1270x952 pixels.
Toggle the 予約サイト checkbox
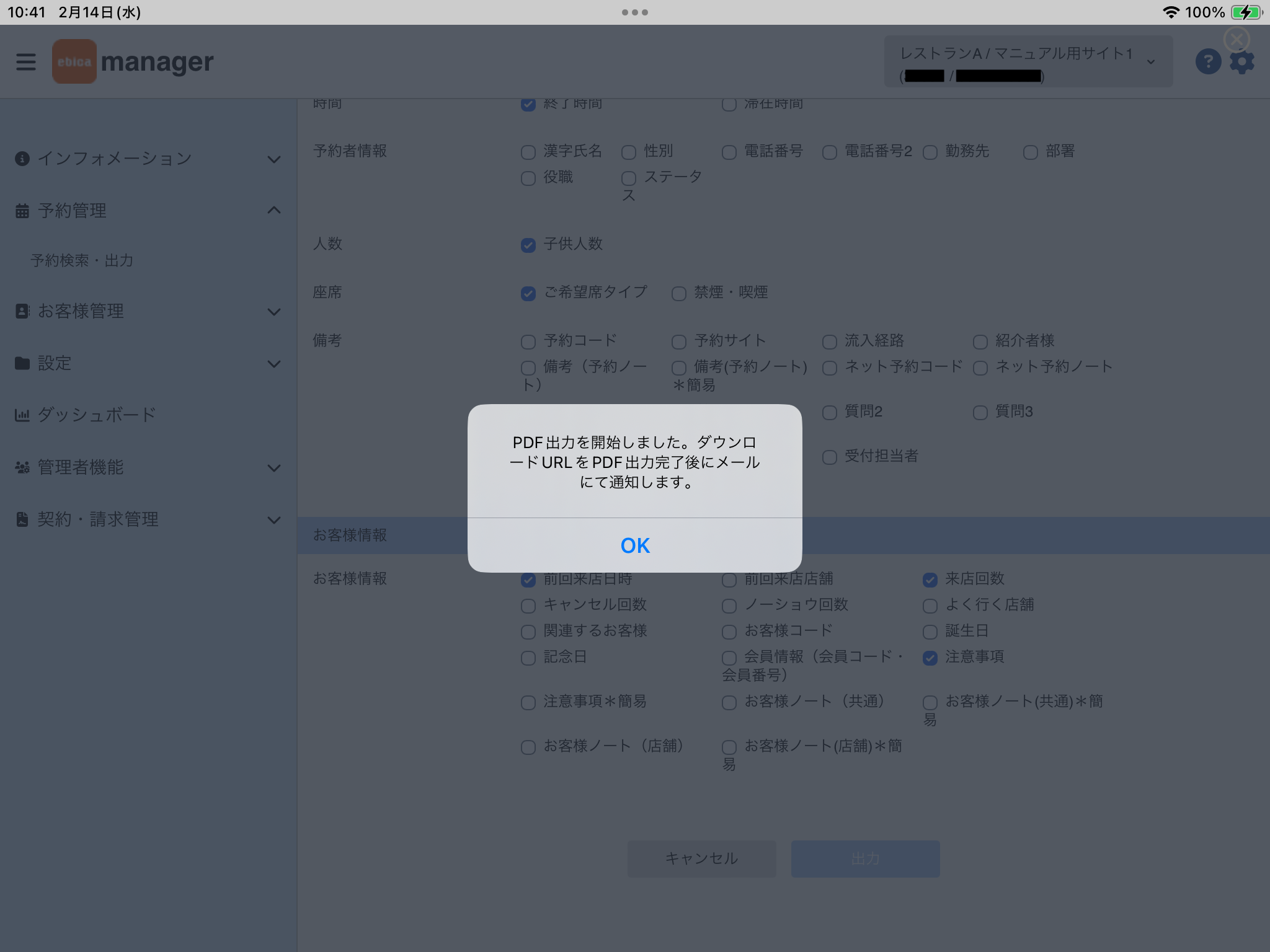point(679,342)
